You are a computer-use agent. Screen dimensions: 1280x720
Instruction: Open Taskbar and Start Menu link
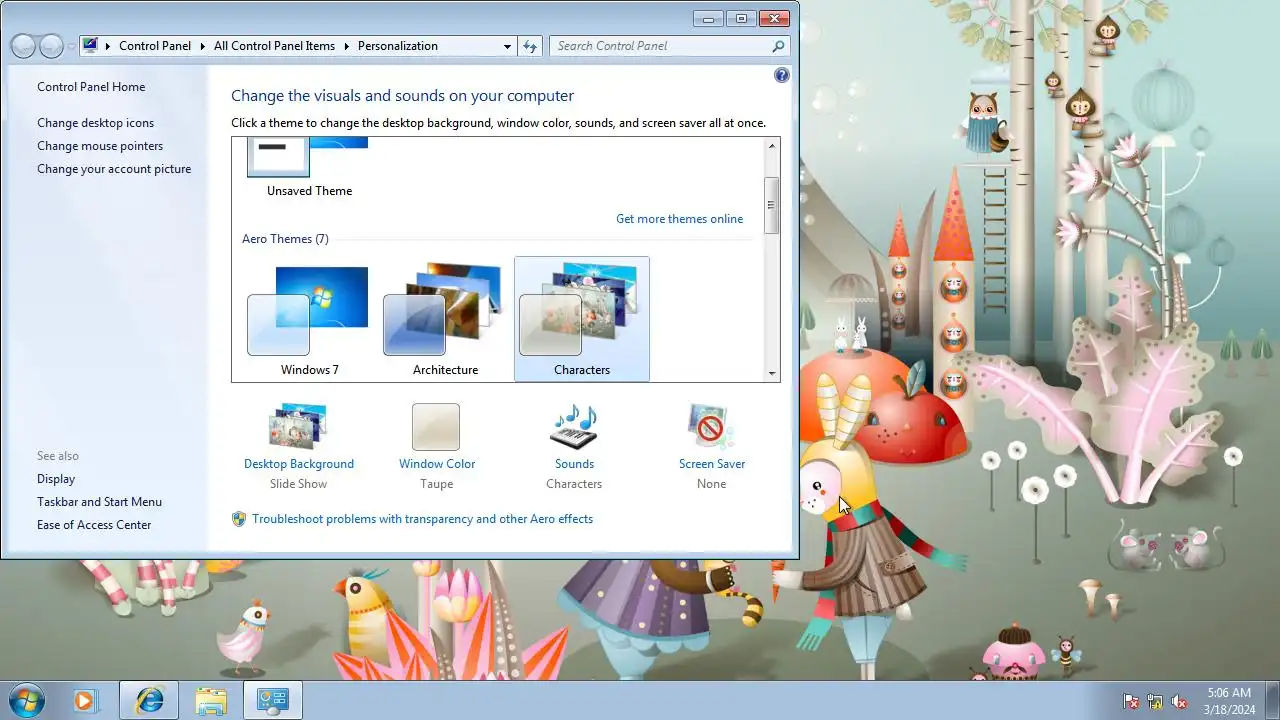point(99,502)
